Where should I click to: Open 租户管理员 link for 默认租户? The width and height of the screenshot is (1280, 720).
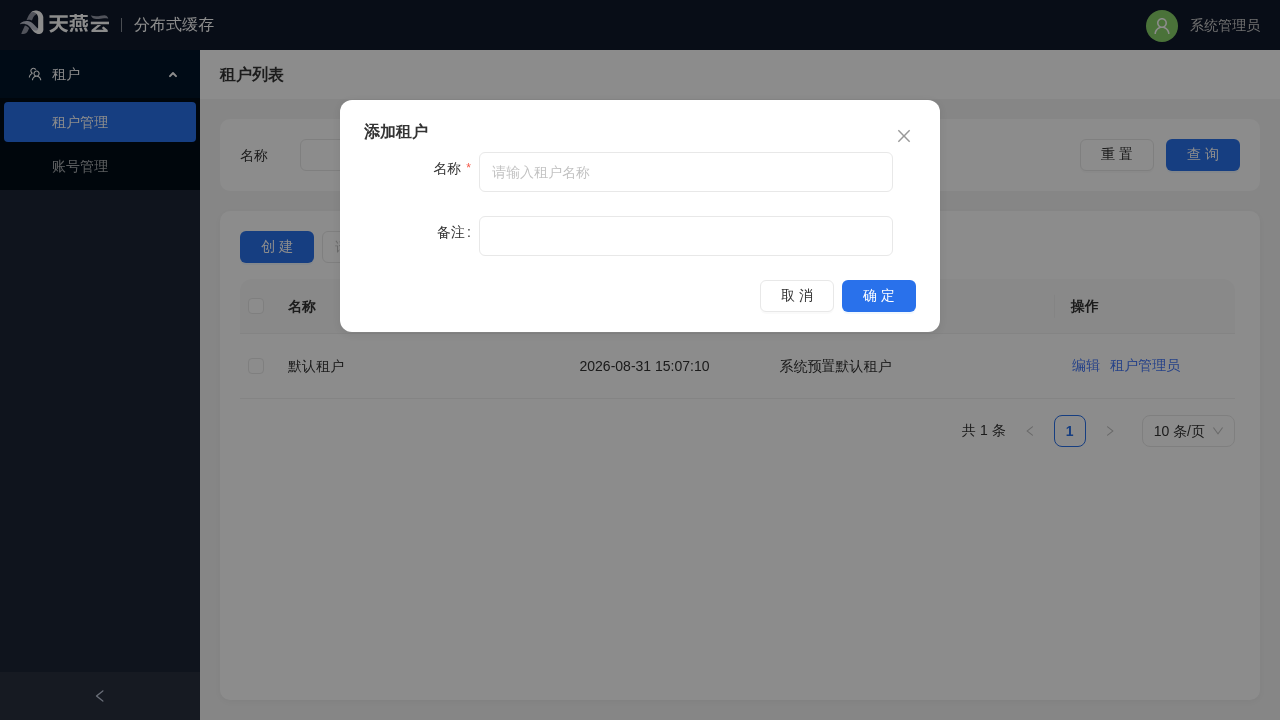(x=1145, y=366)
